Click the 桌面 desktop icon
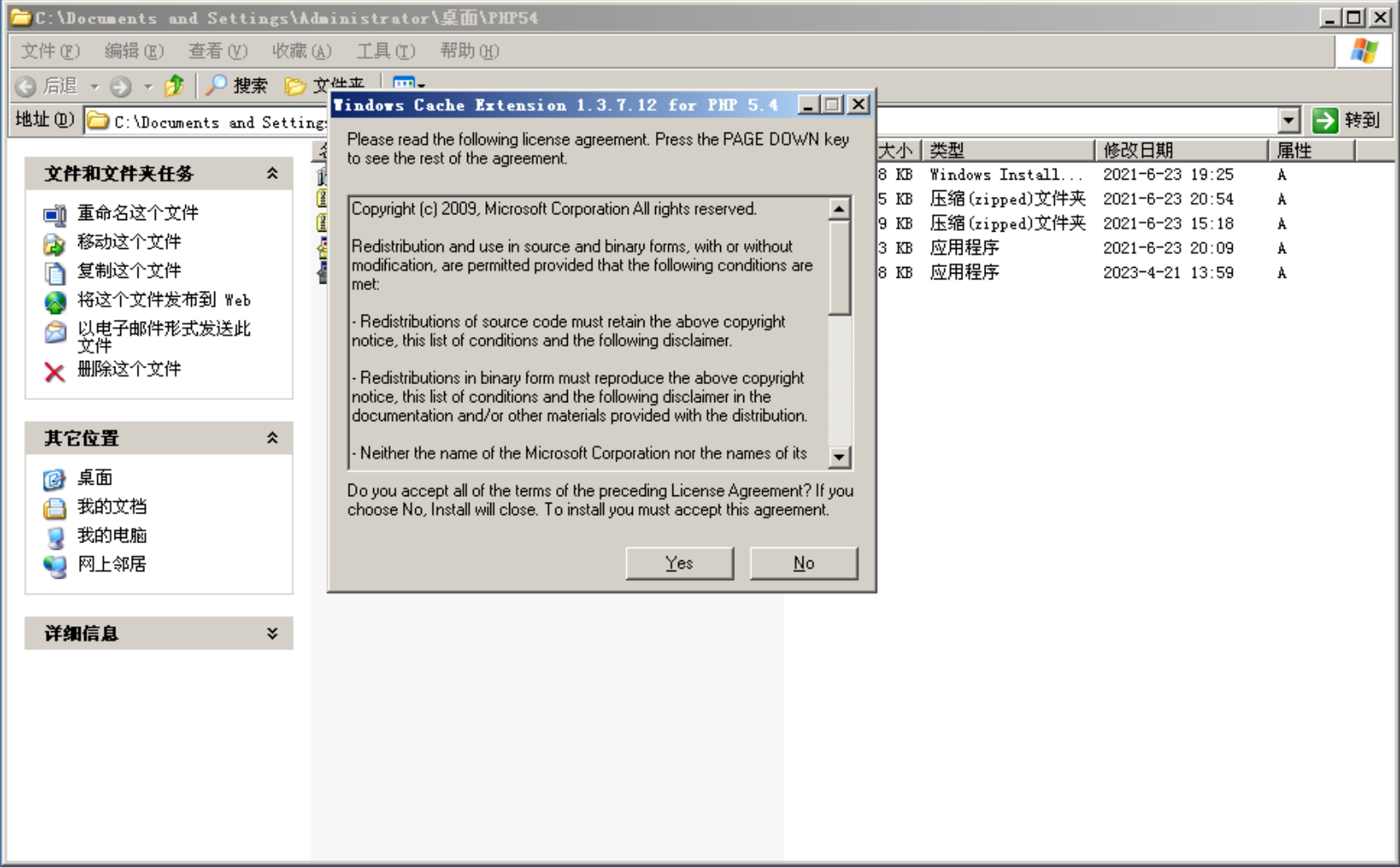The image size is (1400, 867). click(55, 480)
